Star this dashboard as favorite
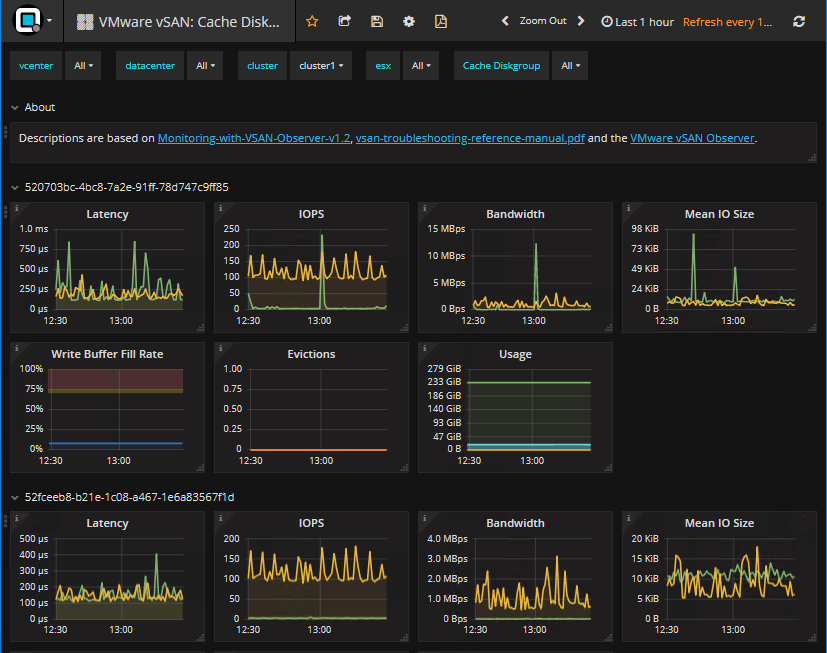 312,21
